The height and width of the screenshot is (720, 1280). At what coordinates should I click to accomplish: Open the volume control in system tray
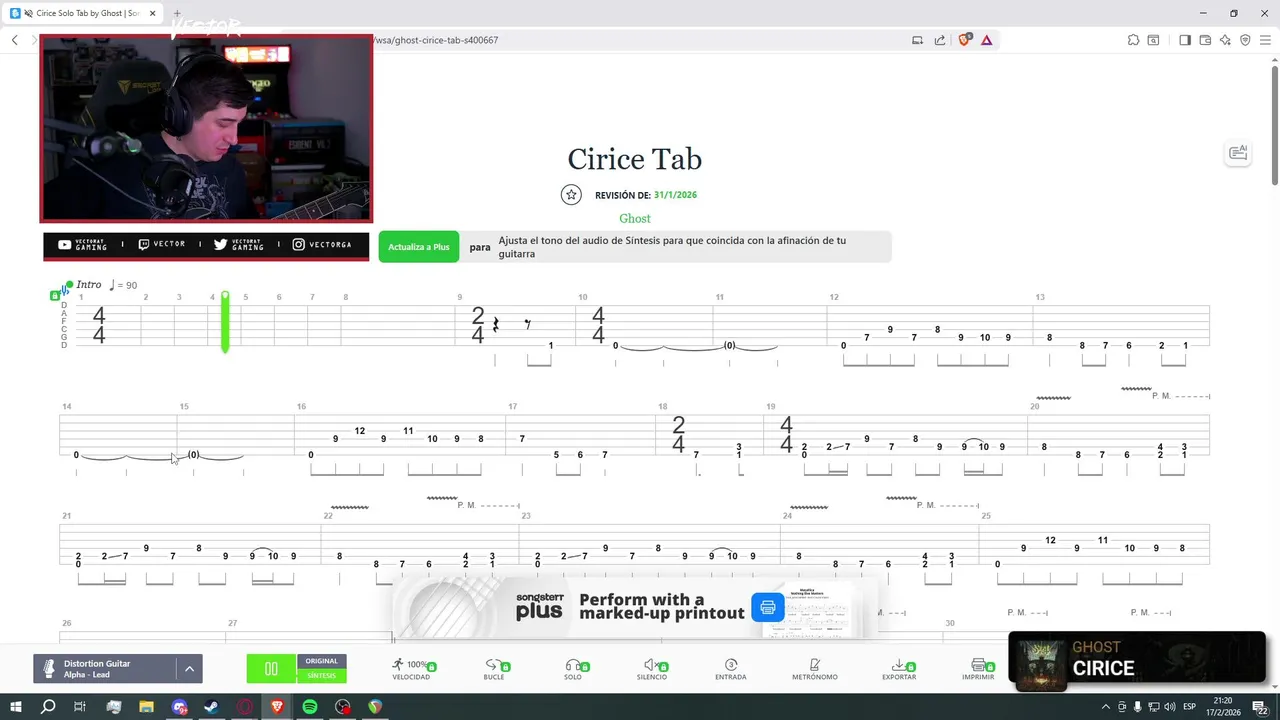[1170, 707]
